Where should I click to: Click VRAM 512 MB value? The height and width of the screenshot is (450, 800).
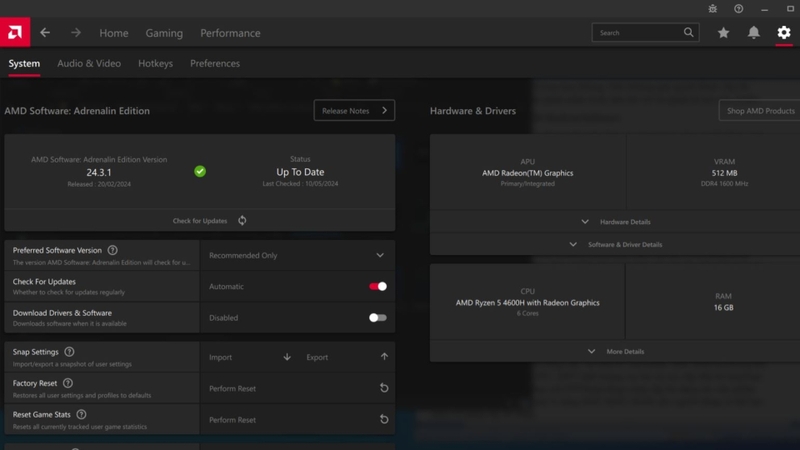(724, 173)
